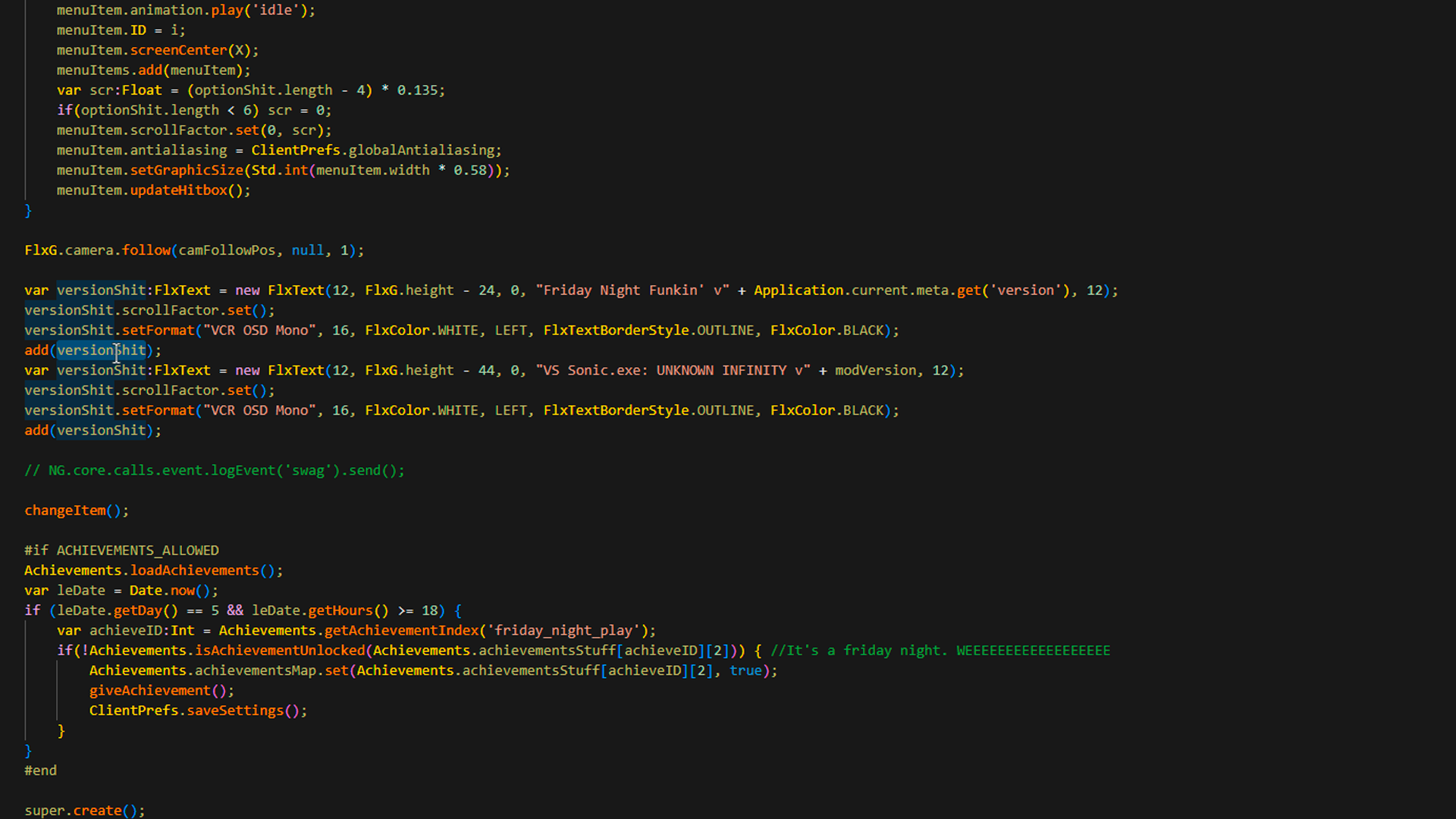Place cursor on the leDate variable declaration
1456x819 pixels.
80,590
